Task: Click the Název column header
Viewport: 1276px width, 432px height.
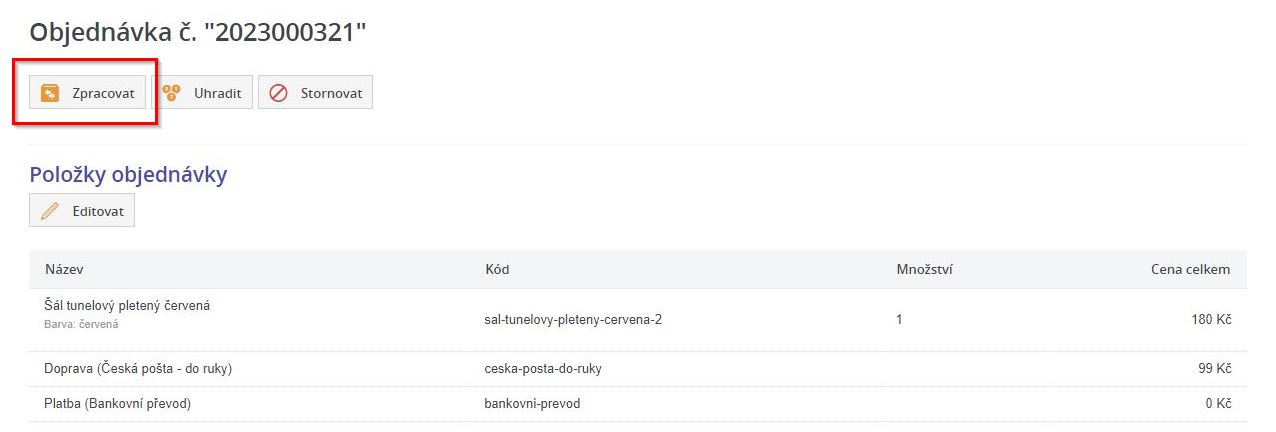Action: pyautogui.click(x=63, y=270)
